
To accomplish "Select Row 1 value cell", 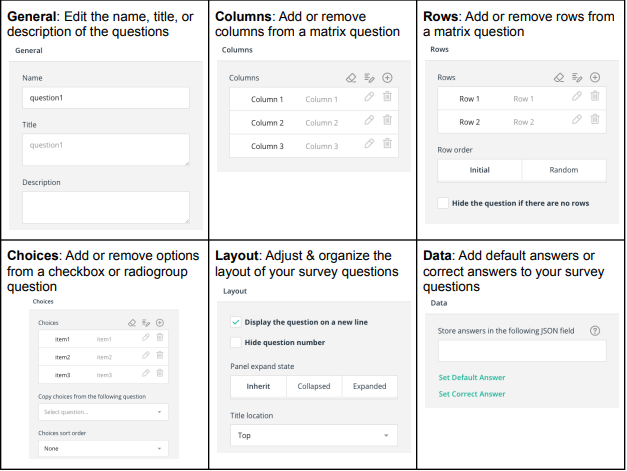I will coord(469,99).
